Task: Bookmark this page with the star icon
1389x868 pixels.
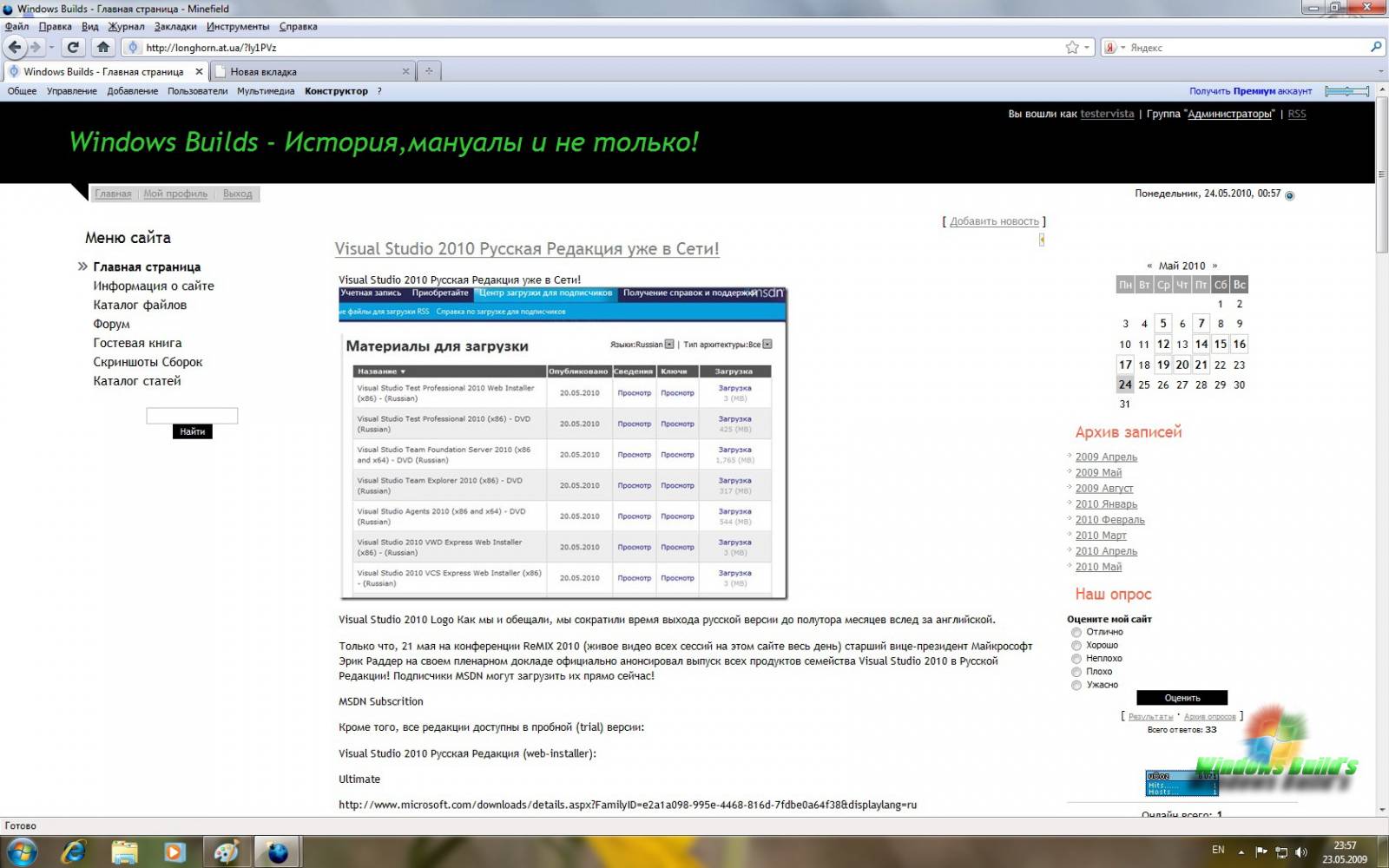Action: pyautogui.click(x=1072, y=48)
